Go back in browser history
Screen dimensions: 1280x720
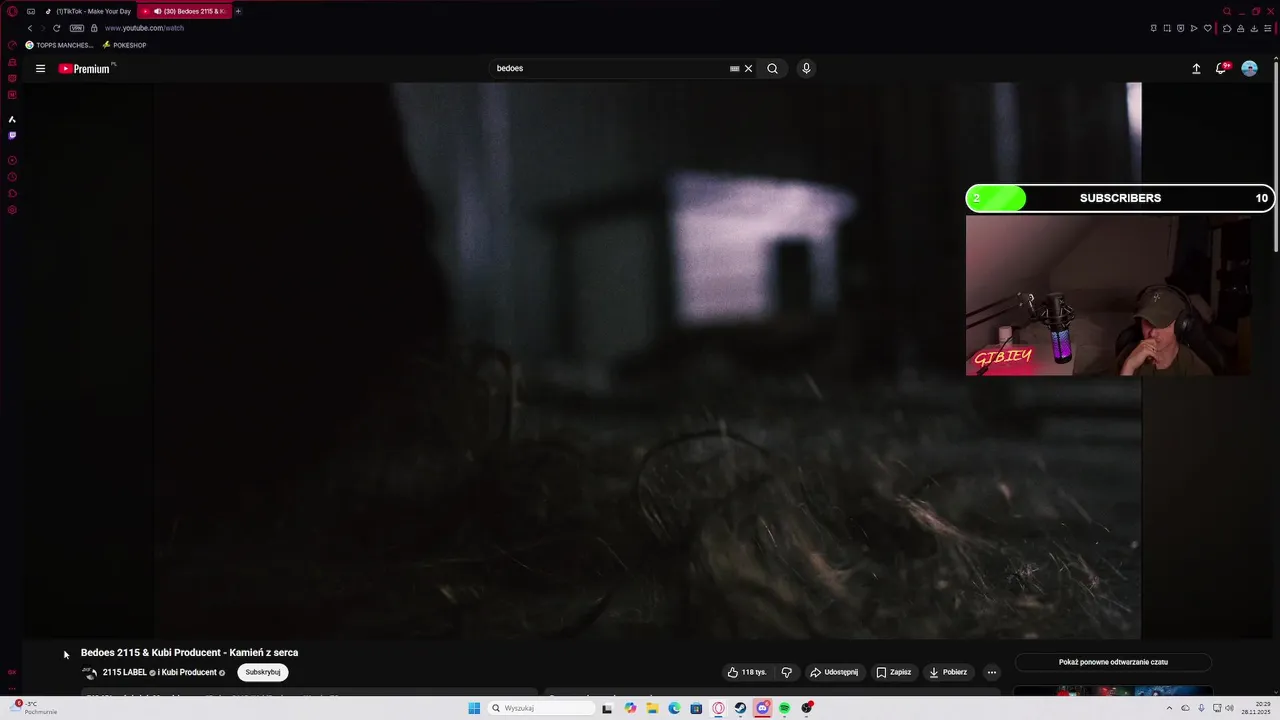click(x=30, y=28)
